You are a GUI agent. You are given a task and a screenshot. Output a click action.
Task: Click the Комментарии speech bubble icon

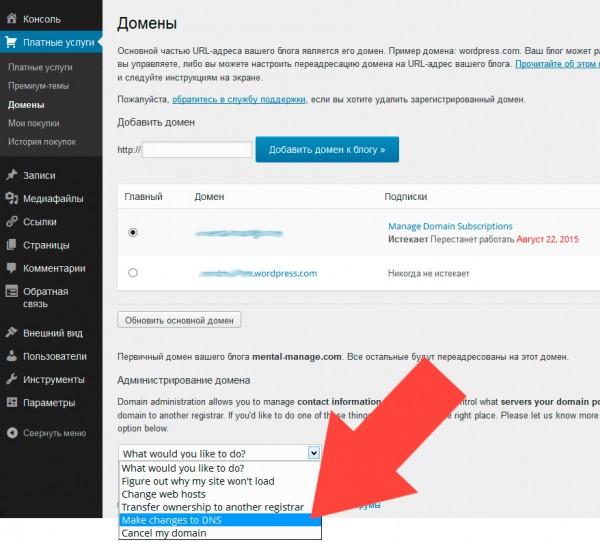pos(11,268)
